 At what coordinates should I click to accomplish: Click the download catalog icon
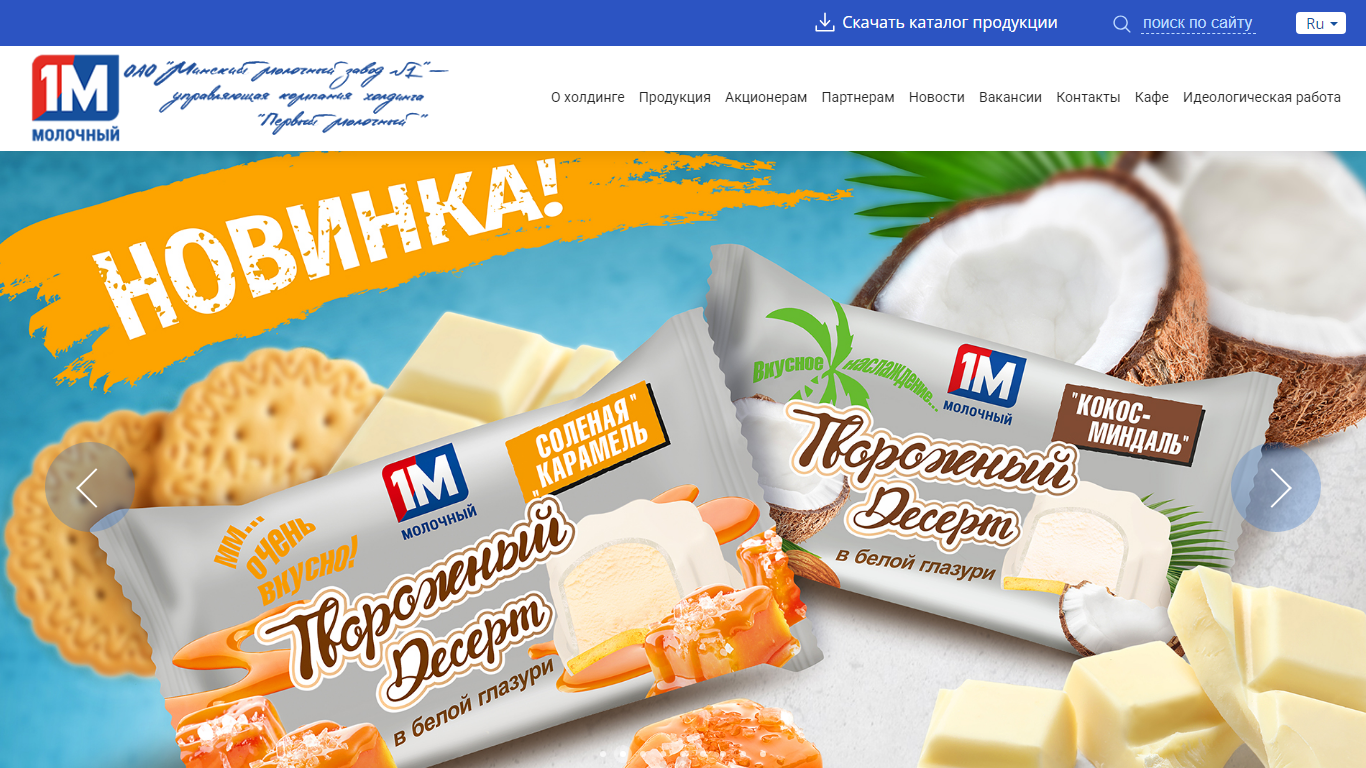[x=825, y=23]
